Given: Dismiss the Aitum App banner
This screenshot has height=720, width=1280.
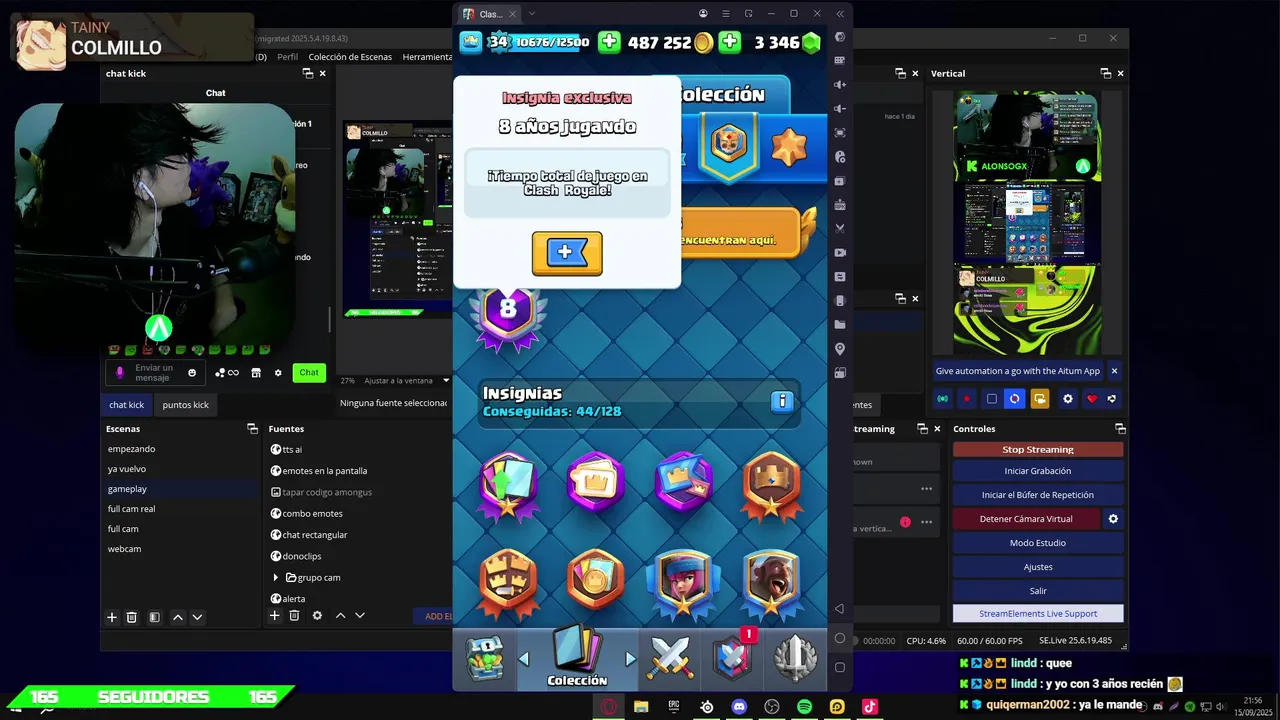Looking at the screenshot, I should (1114, 371).
